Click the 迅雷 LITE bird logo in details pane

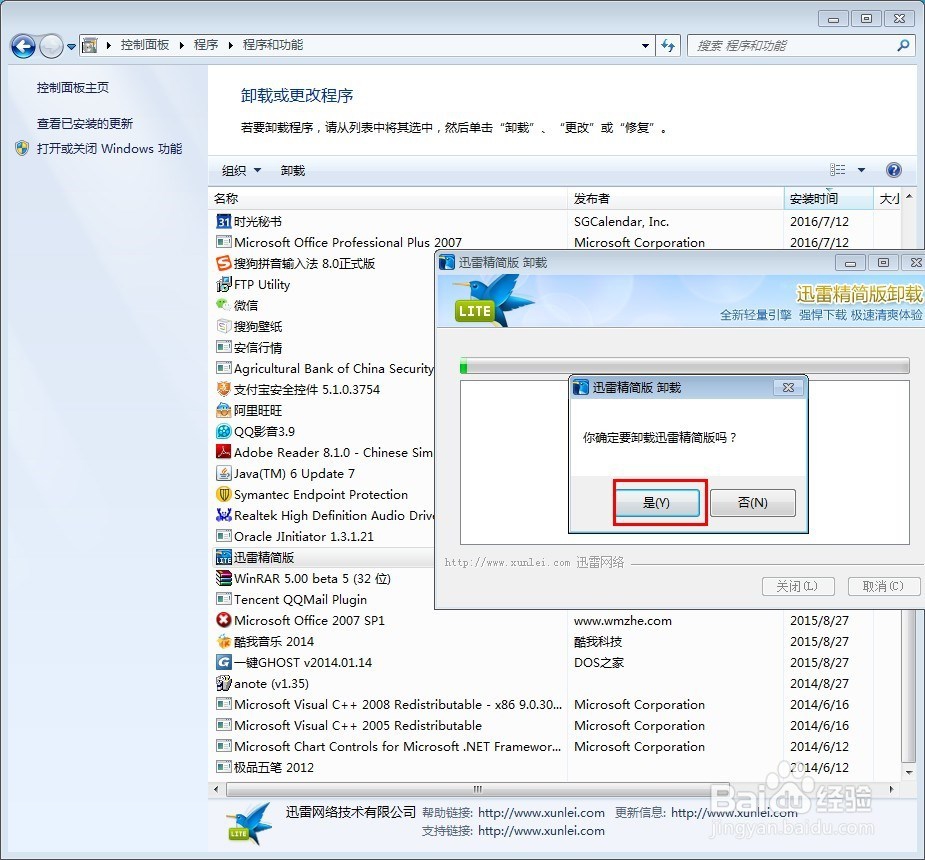(x=250, y=823)
